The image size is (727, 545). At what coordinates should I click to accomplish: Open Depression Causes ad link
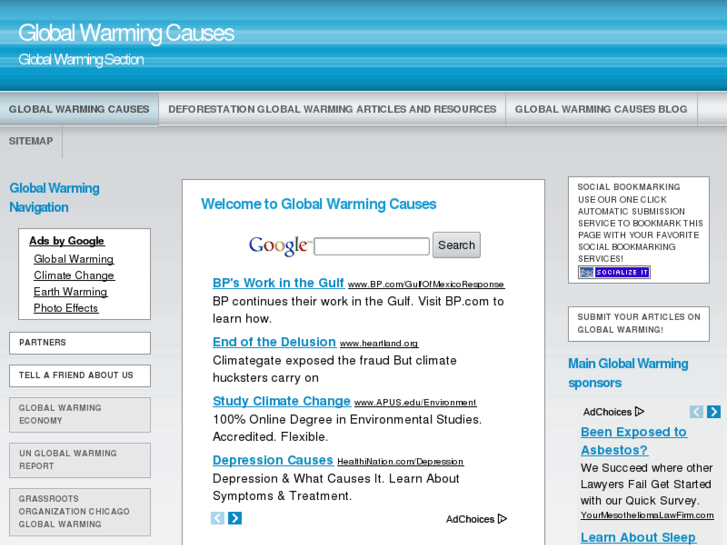point(273,460)
